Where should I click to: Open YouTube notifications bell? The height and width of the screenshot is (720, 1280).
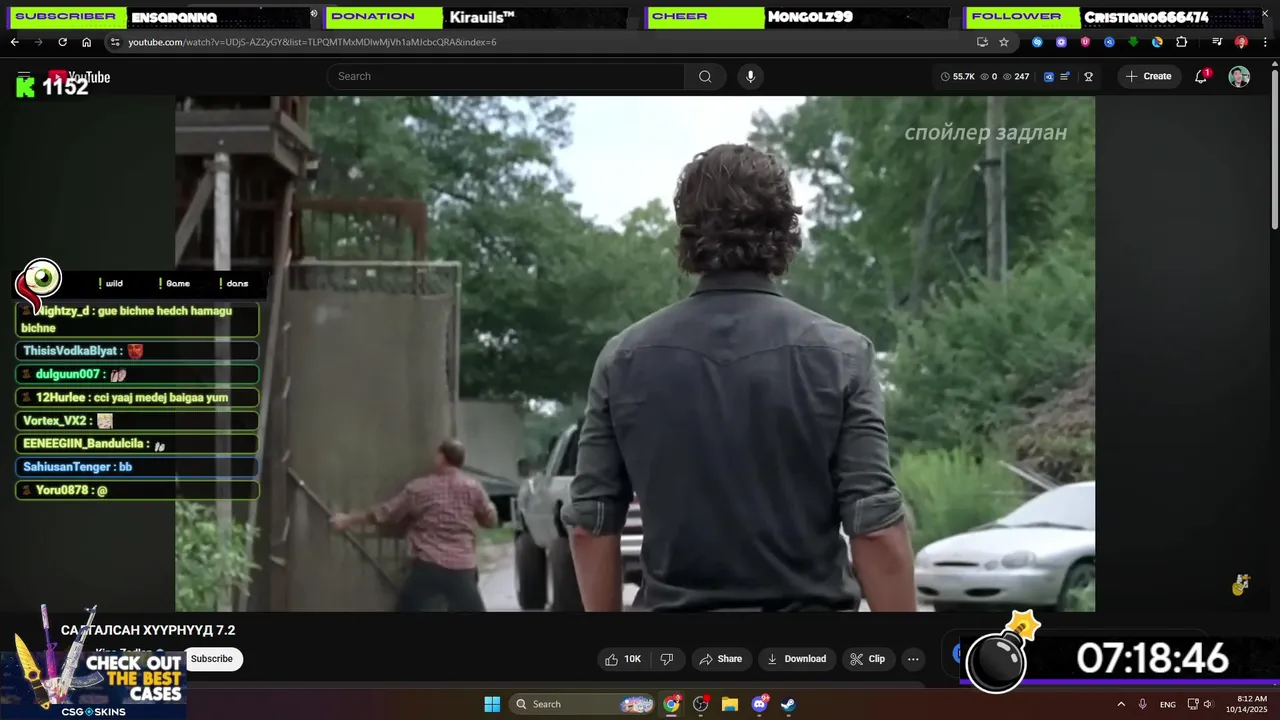(x=1201, y=77)
